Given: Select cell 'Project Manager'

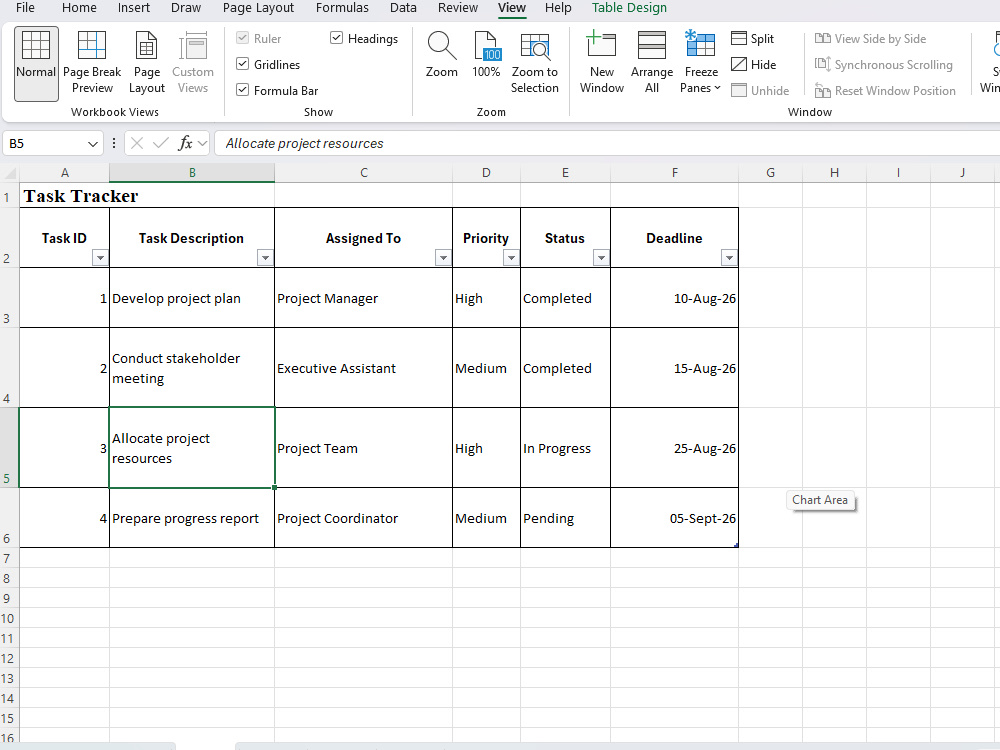Looking at the screenshot, I should pyautogui.click(x=364, y=298).
